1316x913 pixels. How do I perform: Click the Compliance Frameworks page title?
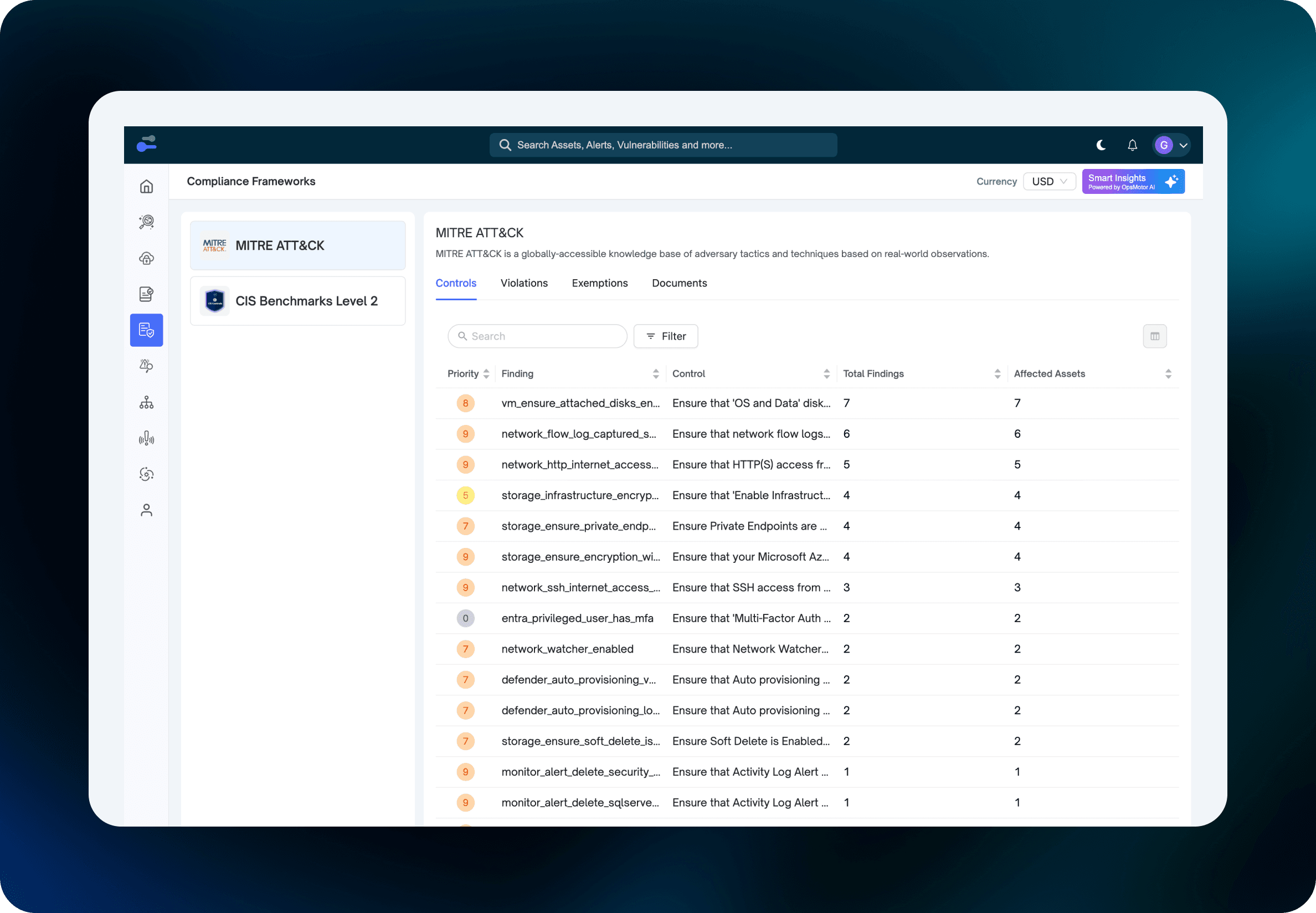click(x=250, y=181)
